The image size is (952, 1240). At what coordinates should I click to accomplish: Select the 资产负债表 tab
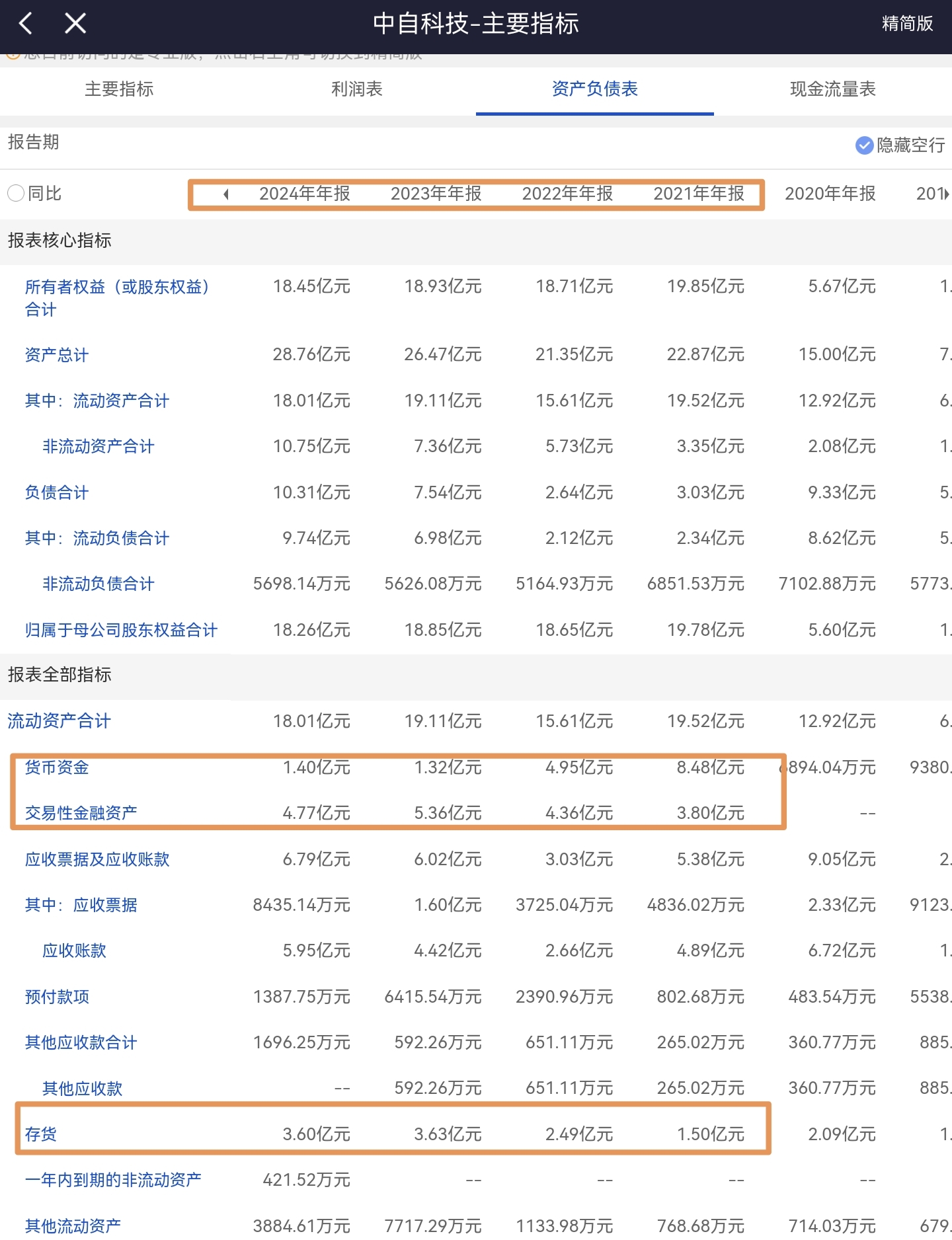point(595,89)
